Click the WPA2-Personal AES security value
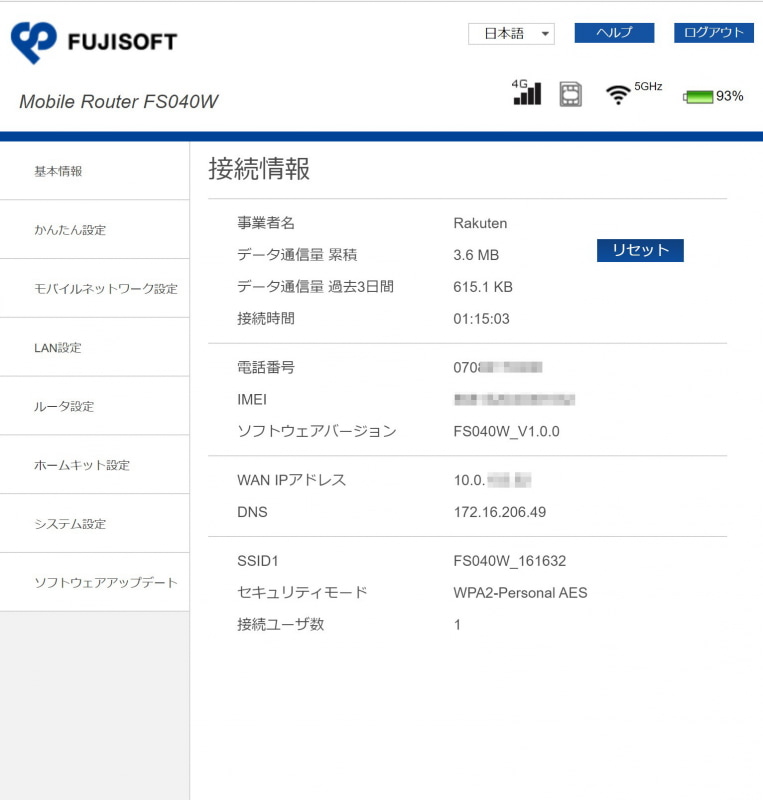The height and width of the screenshot is (800, 763). 520,593
